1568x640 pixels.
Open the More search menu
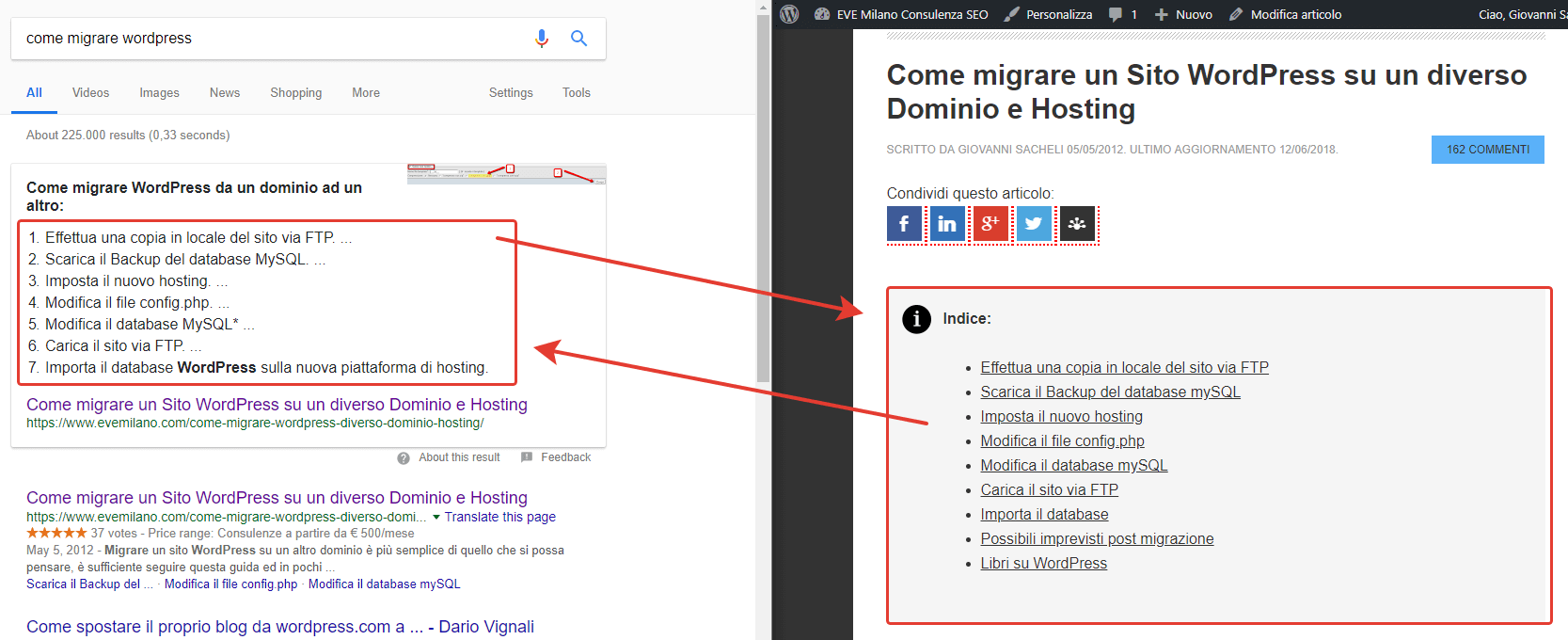coord(366,93)
